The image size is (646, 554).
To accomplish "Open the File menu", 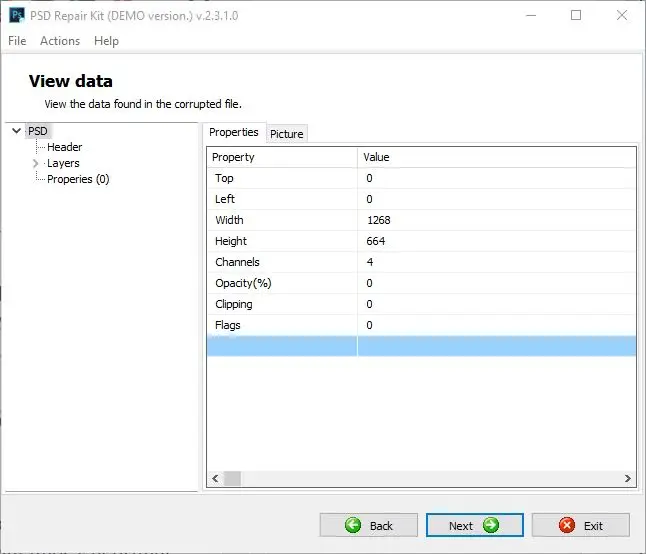I will [17, 41].
